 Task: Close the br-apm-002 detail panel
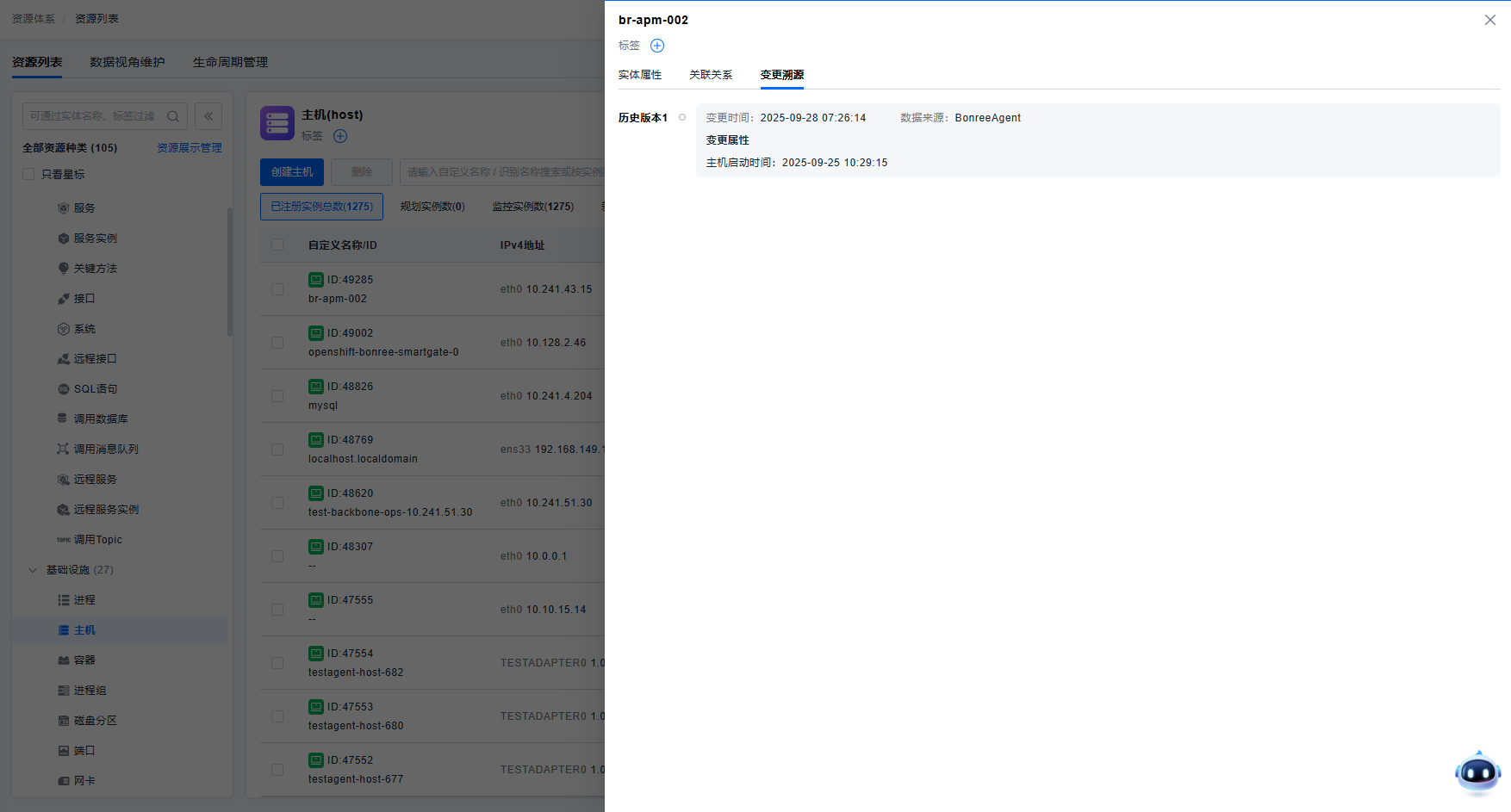[1489, 20]
